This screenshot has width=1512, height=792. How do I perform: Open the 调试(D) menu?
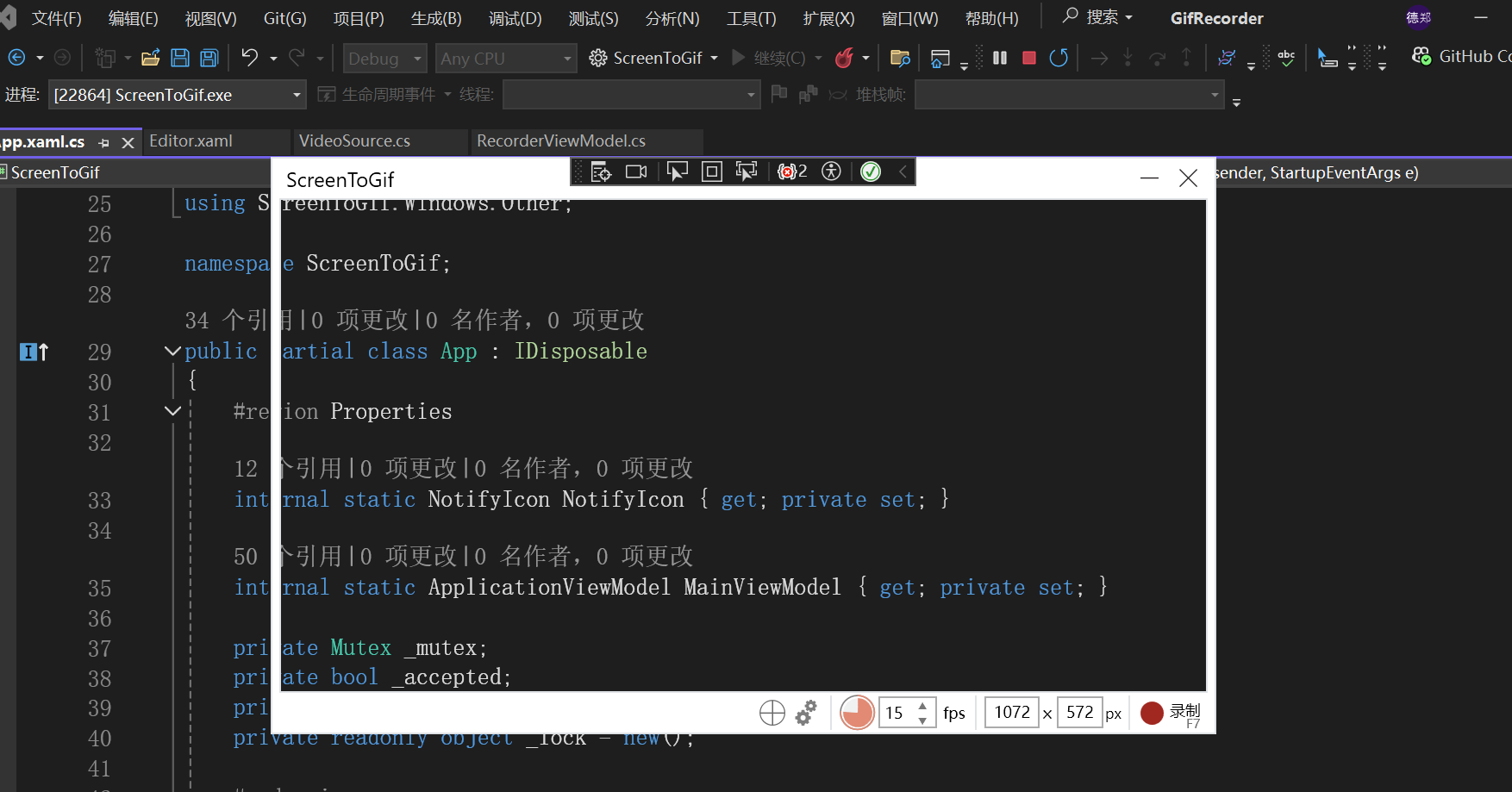(x=515, y=18)
